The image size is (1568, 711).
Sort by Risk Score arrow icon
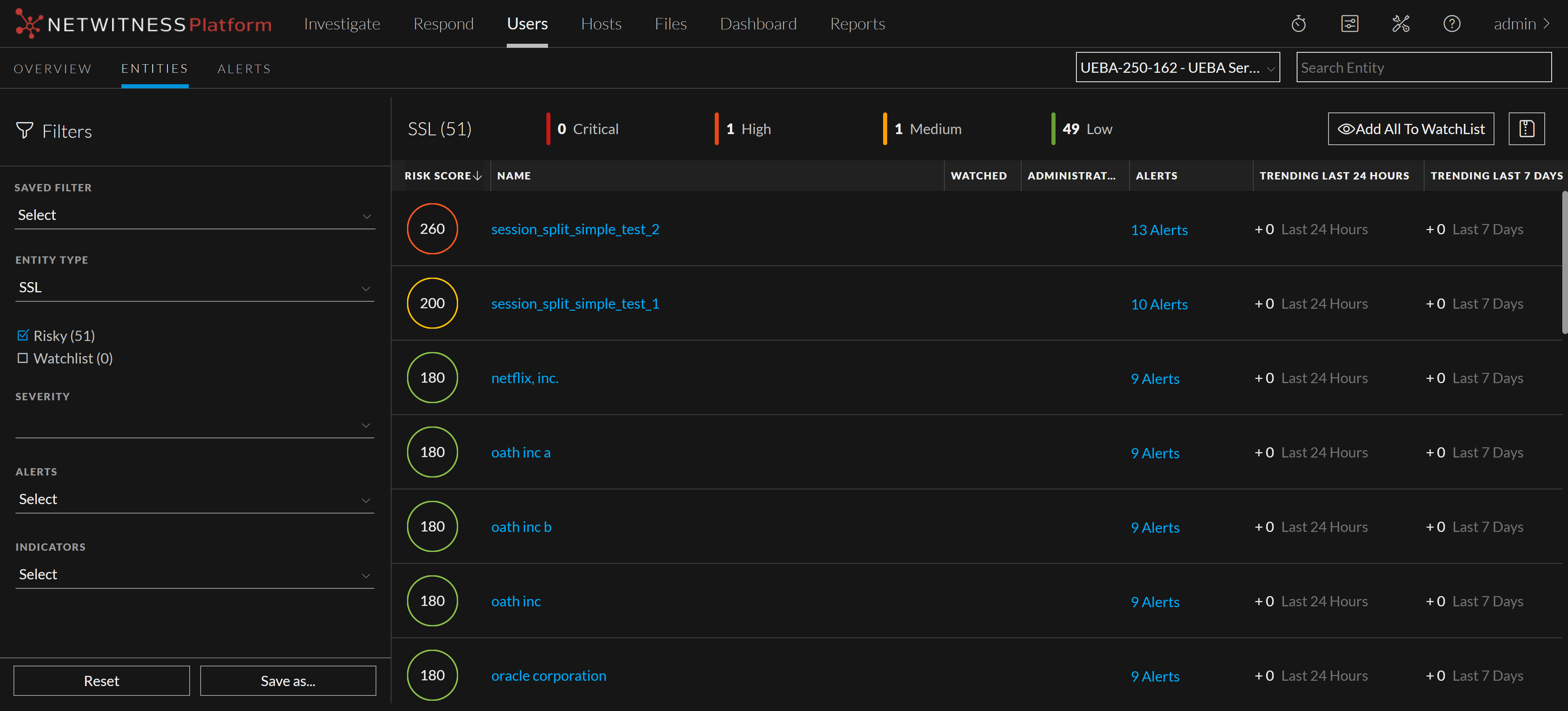click(x=478, y=176)
